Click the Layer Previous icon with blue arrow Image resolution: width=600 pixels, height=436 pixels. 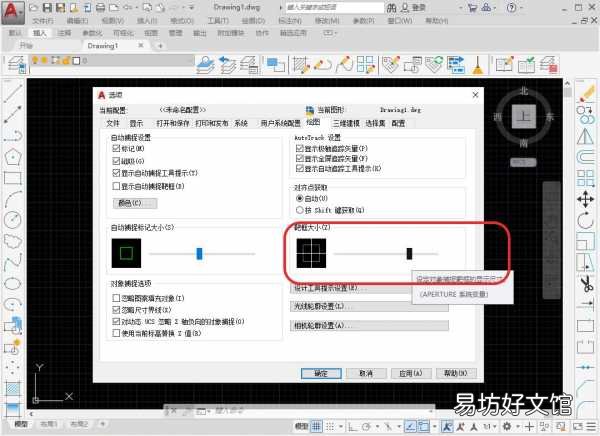[227, 64]
